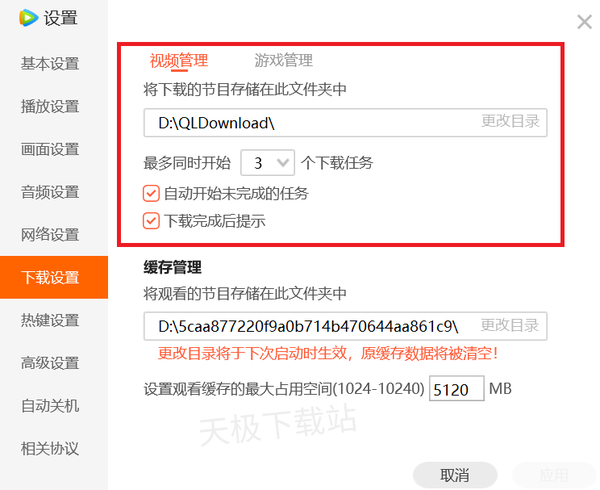Select 热键设置 sidebar item
Screen dimensions: 600x490
(50, 321)
